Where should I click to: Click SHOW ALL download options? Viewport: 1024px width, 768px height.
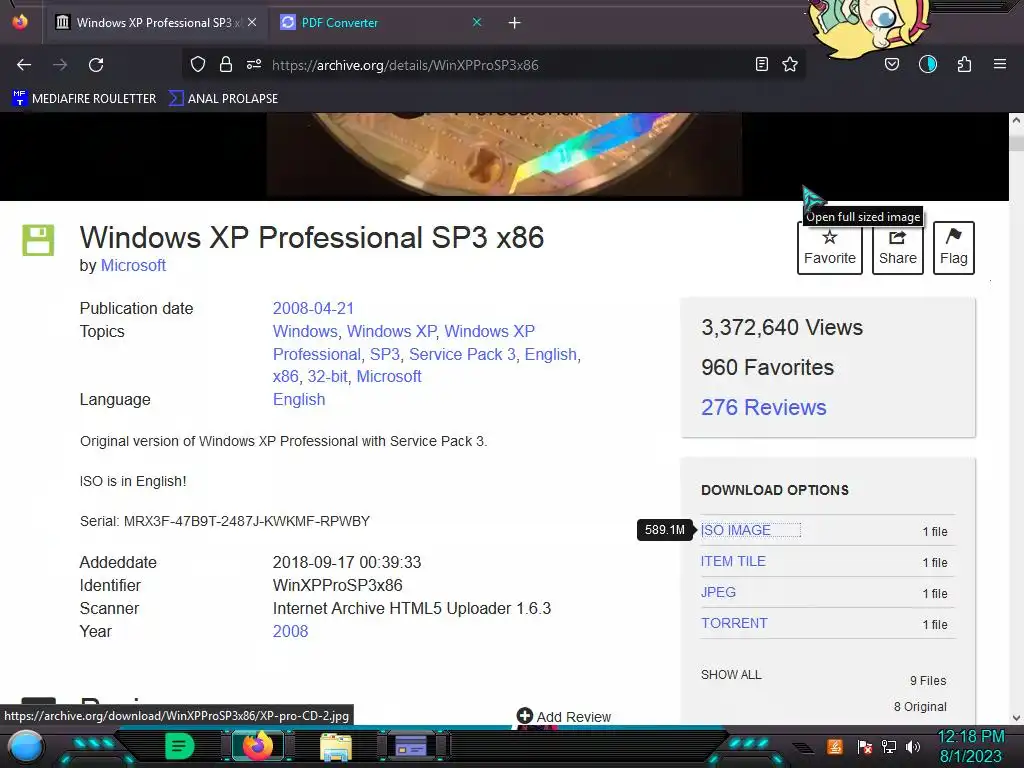click(731, 675)
